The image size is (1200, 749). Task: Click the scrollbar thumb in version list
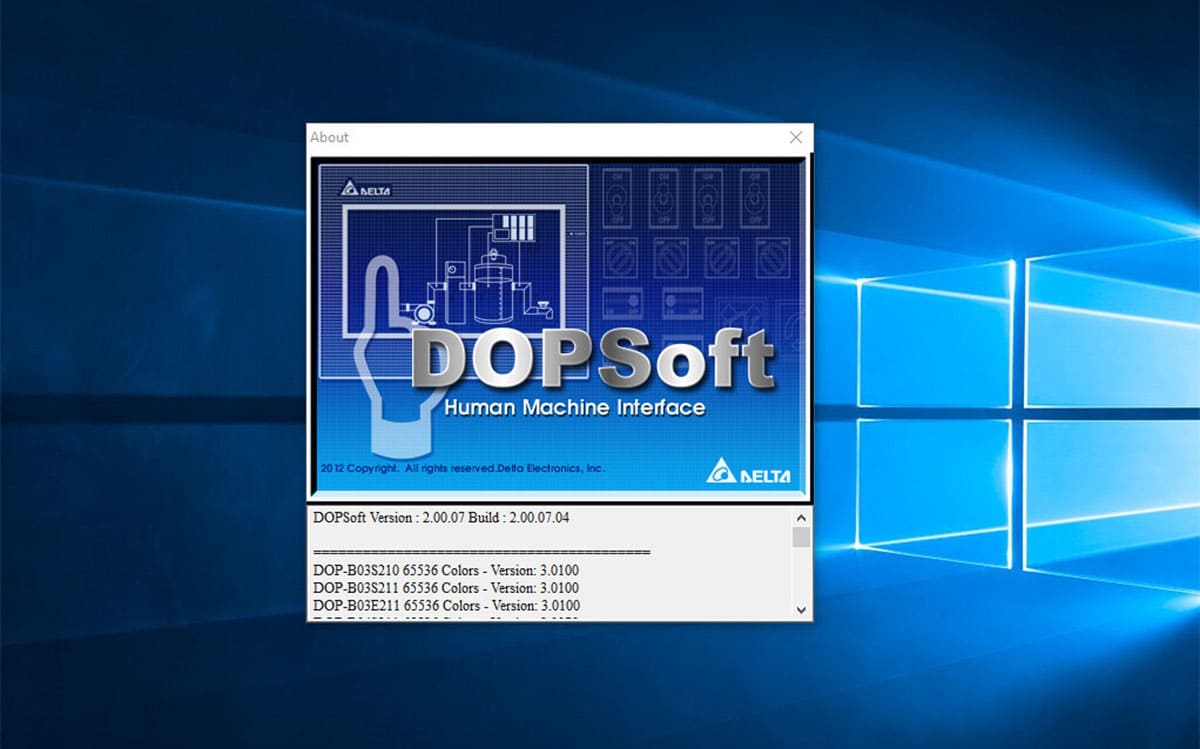click(801, 538)
